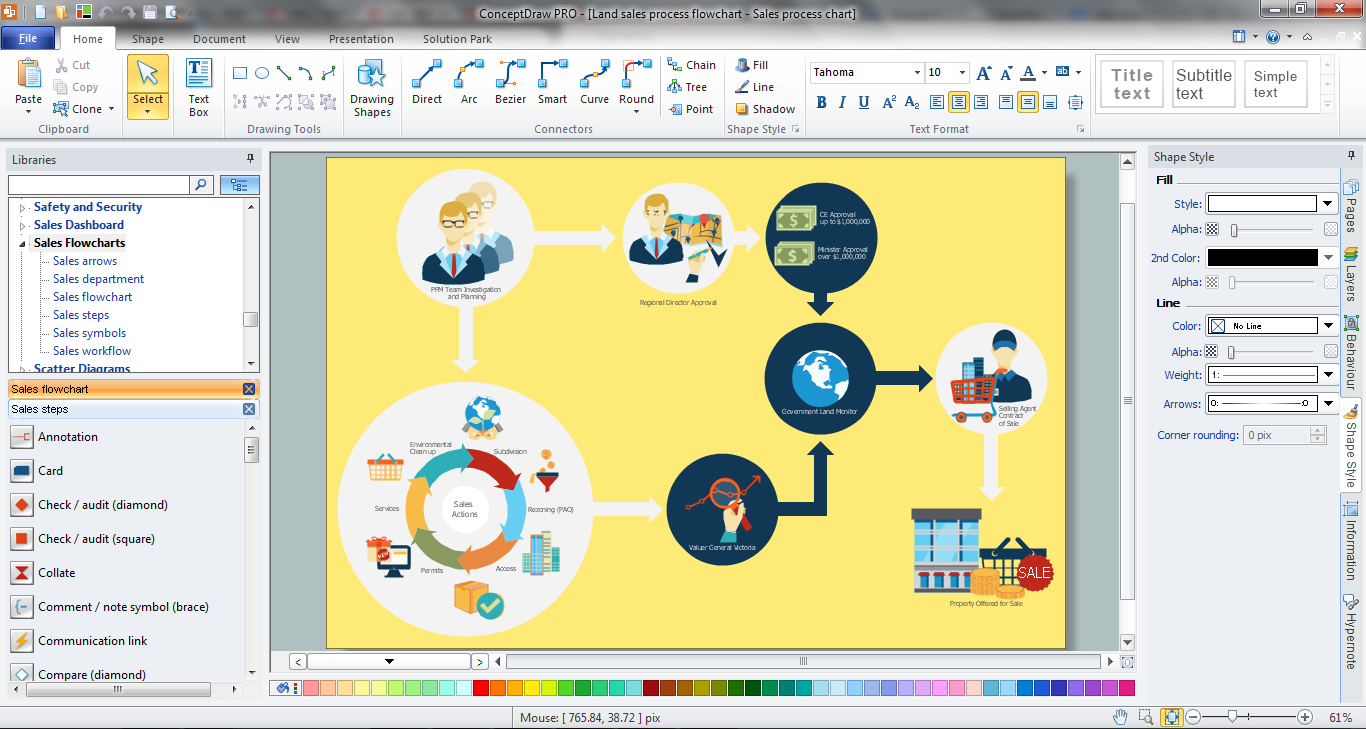Click the library search magnifier button
This screenshot has width=1366, height=729.
pos(201,185)
